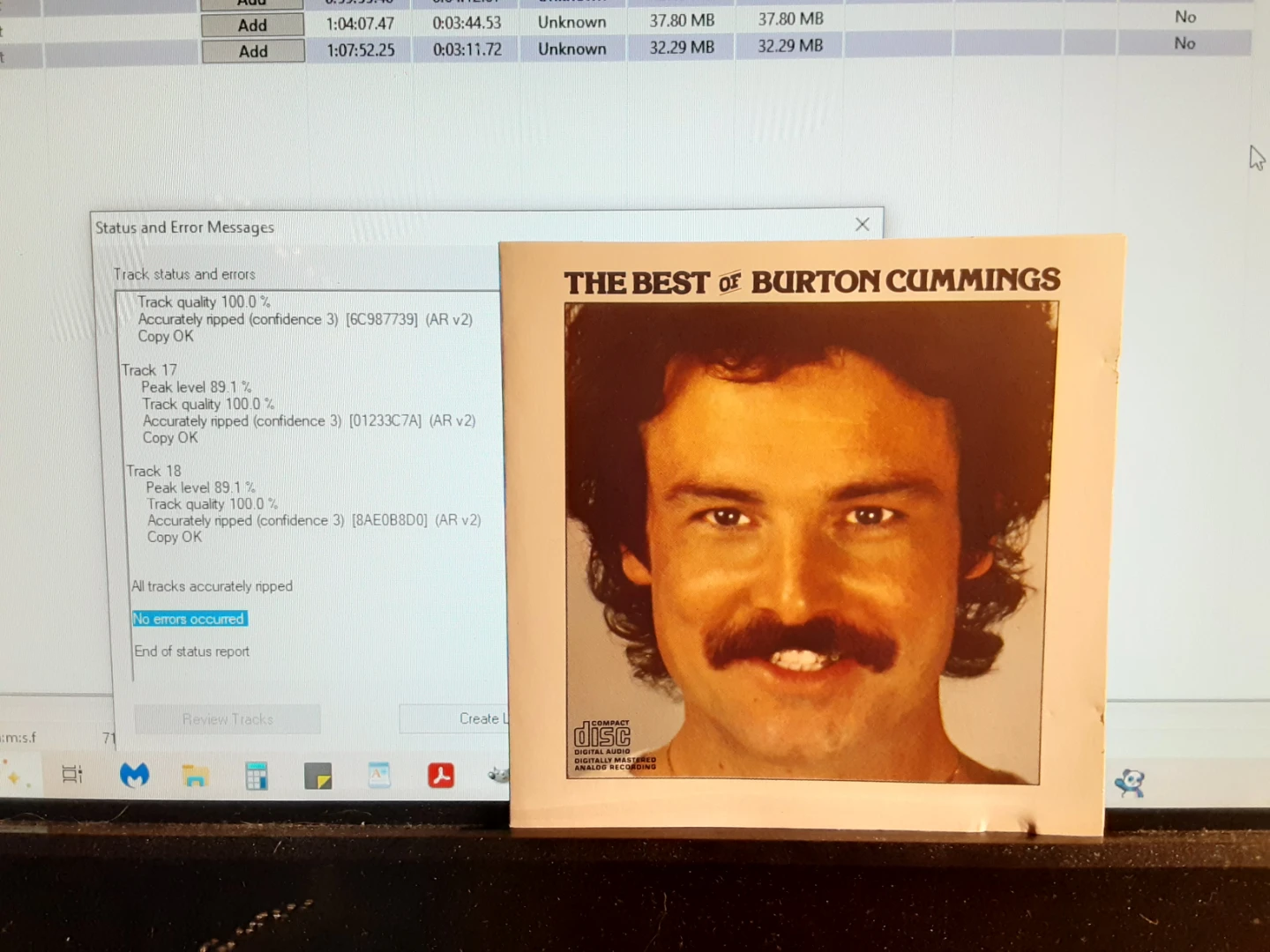Open the Calculator taskbar icon
The height and width of the screenshot is (952, 1270).
click(257, 776)
